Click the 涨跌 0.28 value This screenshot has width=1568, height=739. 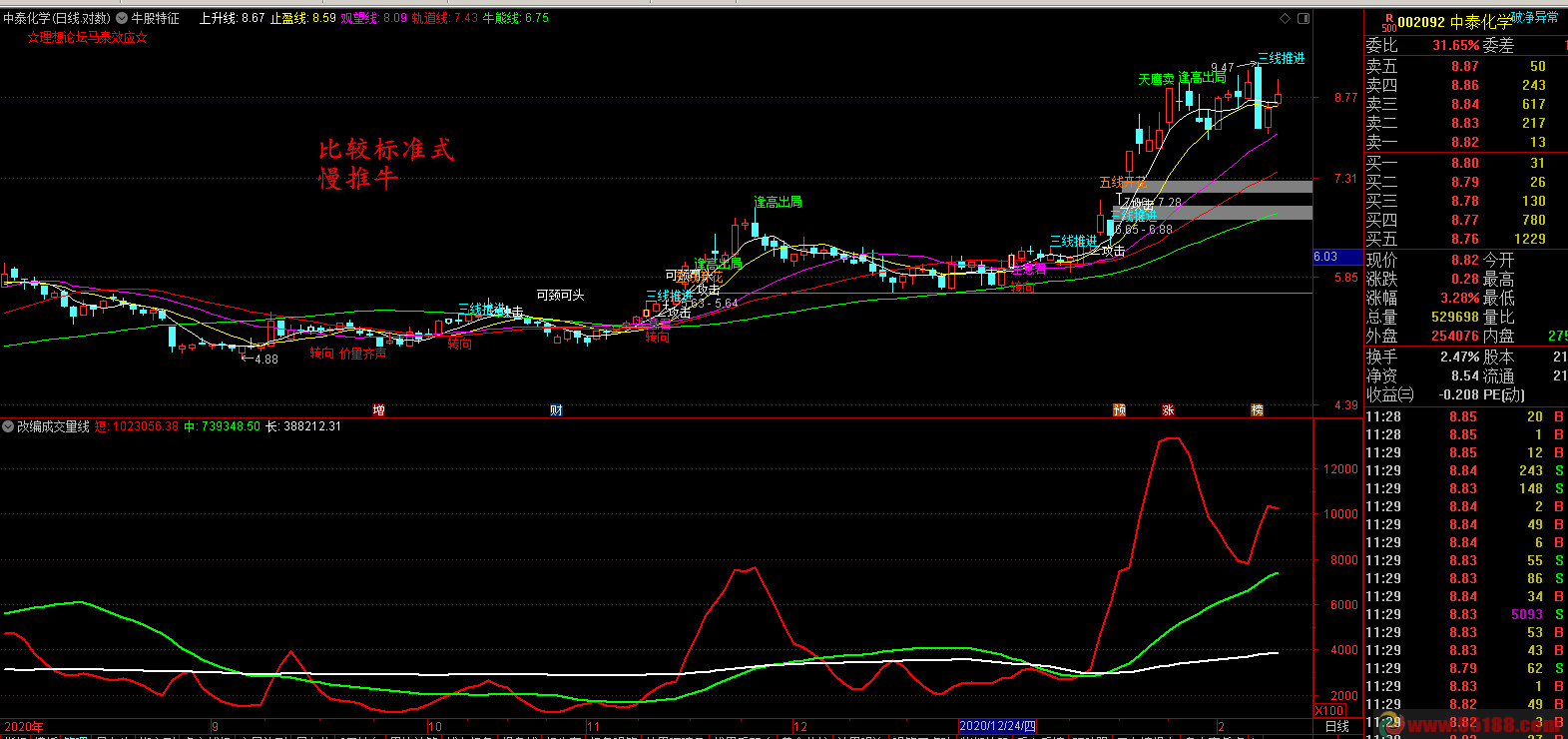(1465, 279)
